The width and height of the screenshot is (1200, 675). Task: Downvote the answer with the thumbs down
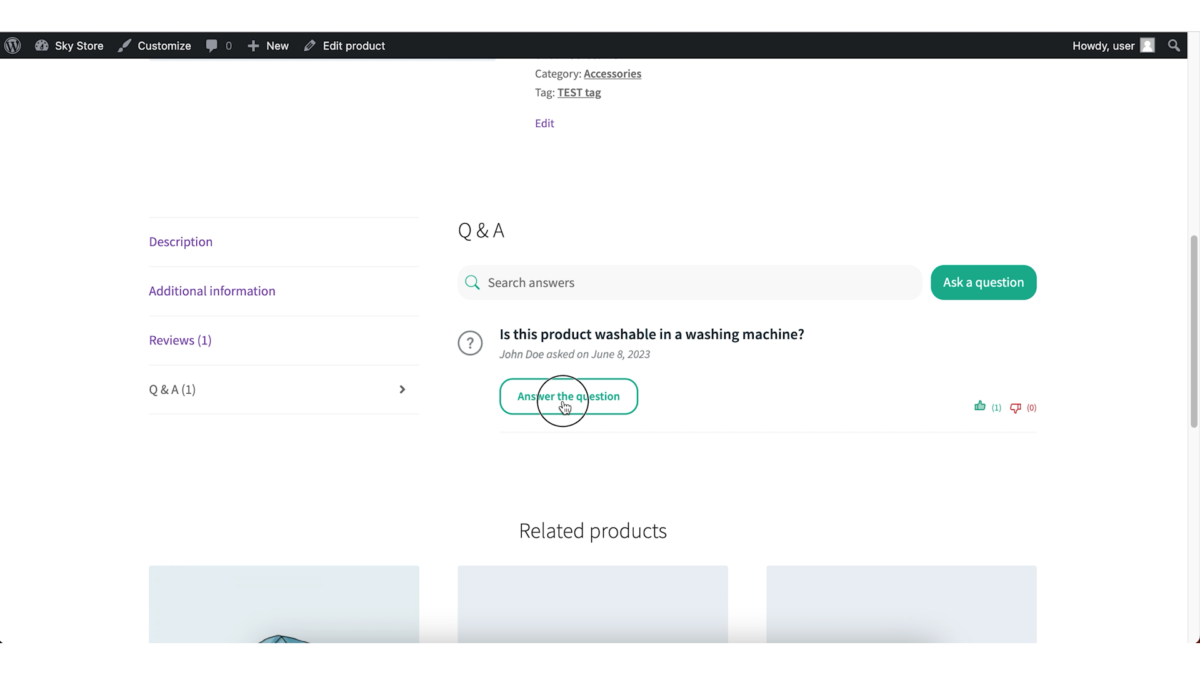[x=1014, y=407]
